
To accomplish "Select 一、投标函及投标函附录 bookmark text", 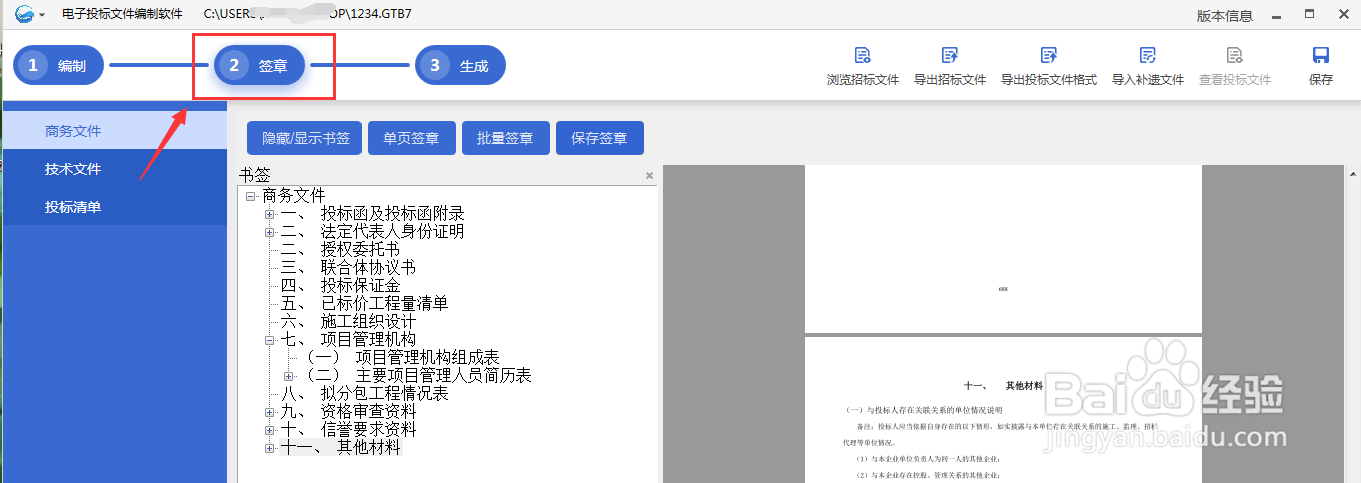I will coord(372,214).
